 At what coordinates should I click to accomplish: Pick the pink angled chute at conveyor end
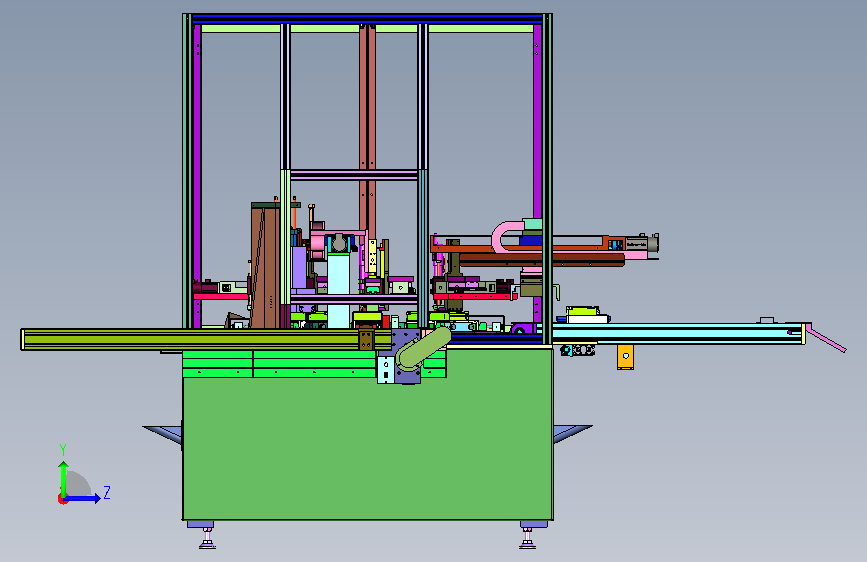[x=826, y=338]
